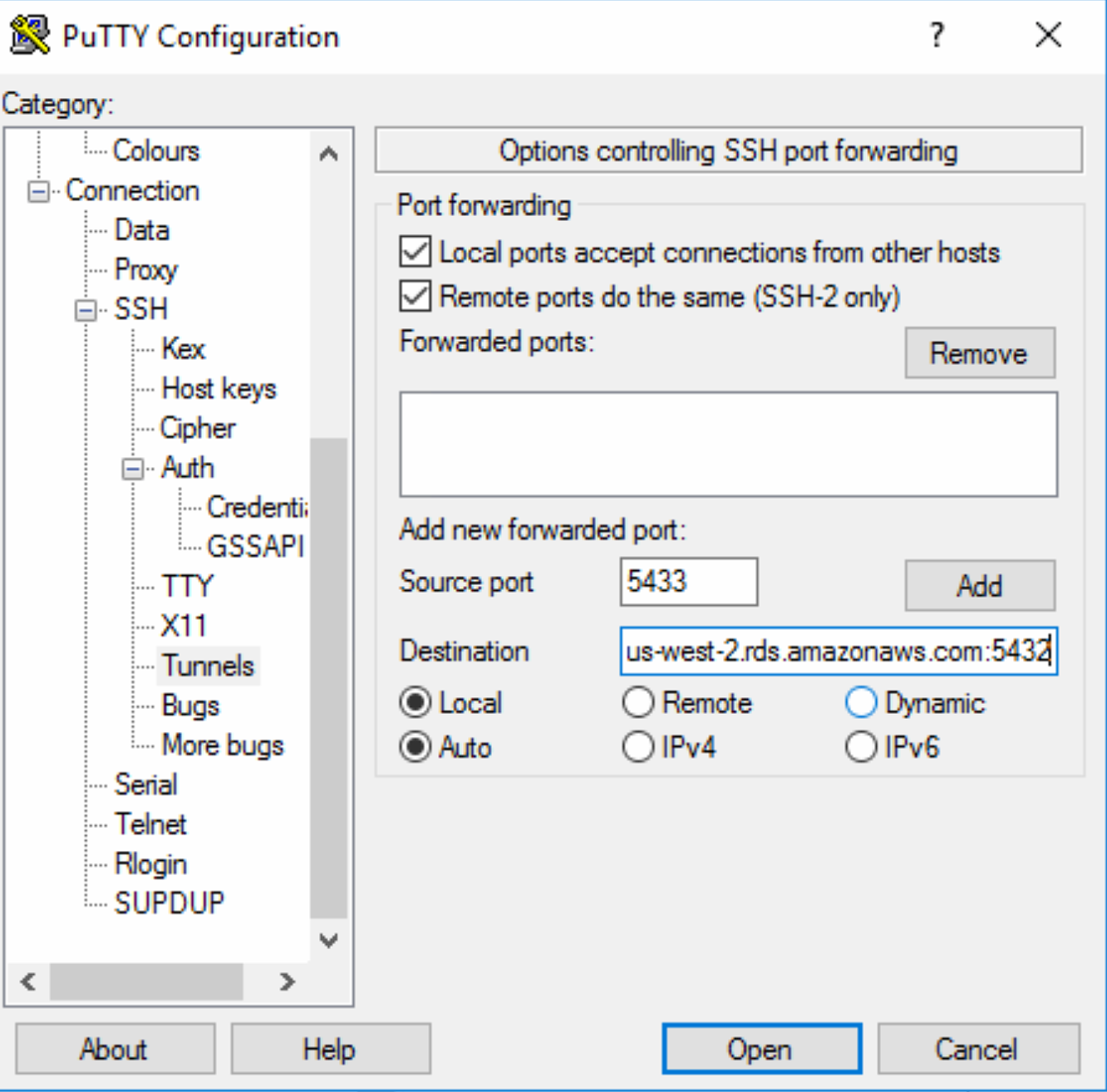Open the Tunnels category
The width and height of the screenshot is (1107, 1092).
click(x=208, y=666)
